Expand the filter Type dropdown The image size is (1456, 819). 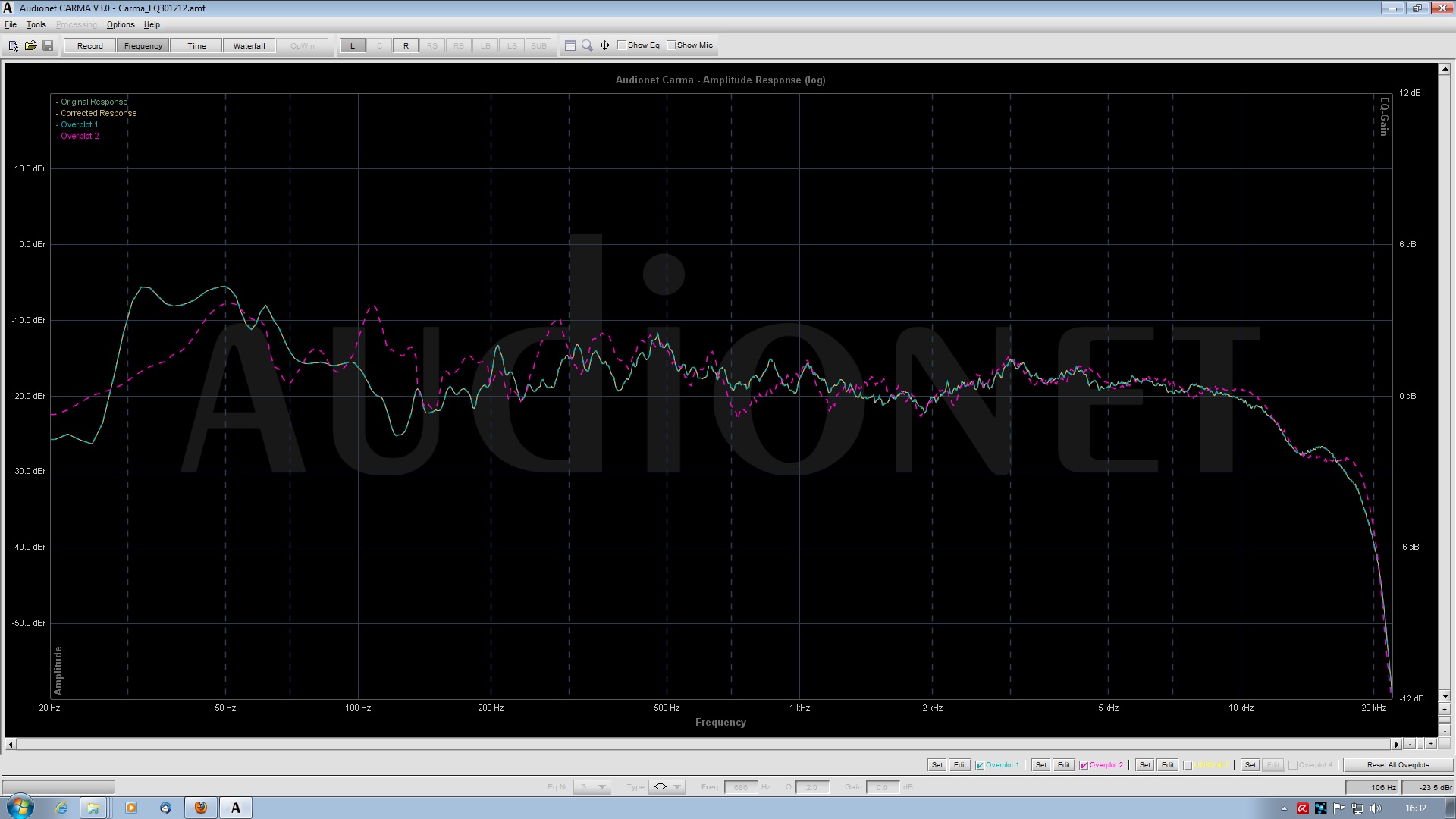[x=678, y=787]
